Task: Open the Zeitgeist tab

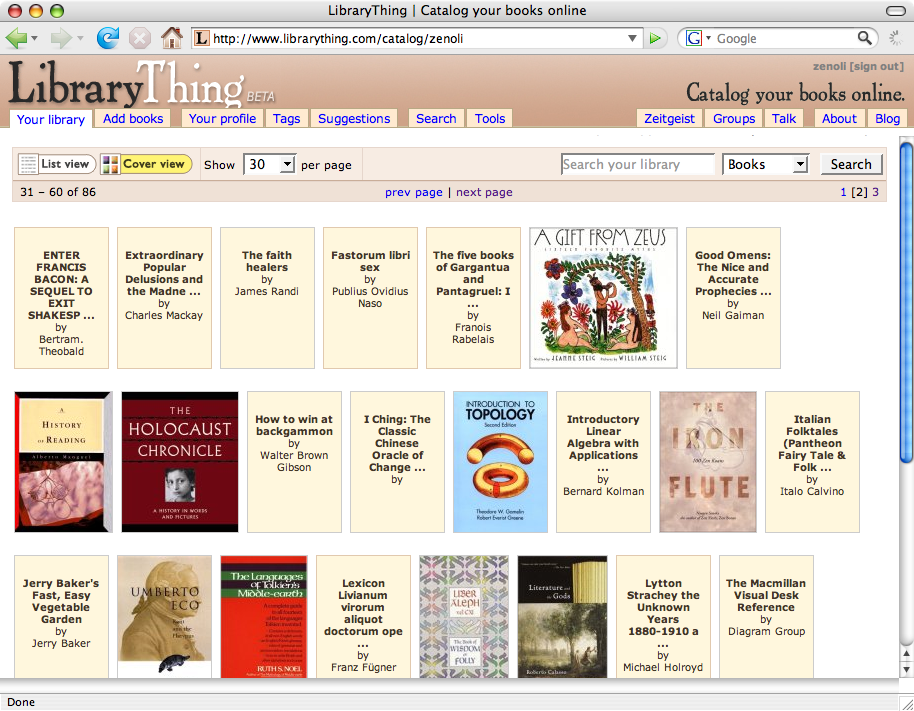Action: click(669, 119)
